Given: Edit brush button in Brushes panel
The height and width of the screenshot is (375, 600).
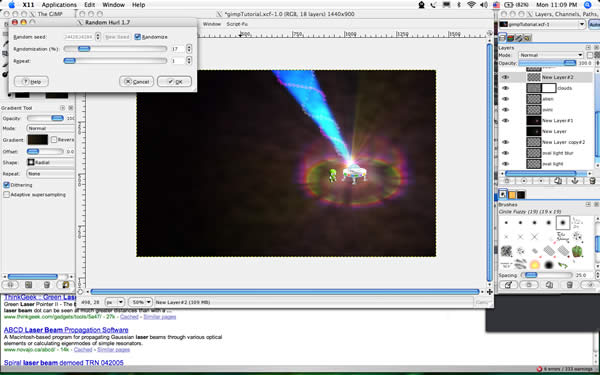Looking at the screenshot, I should 509,285.
